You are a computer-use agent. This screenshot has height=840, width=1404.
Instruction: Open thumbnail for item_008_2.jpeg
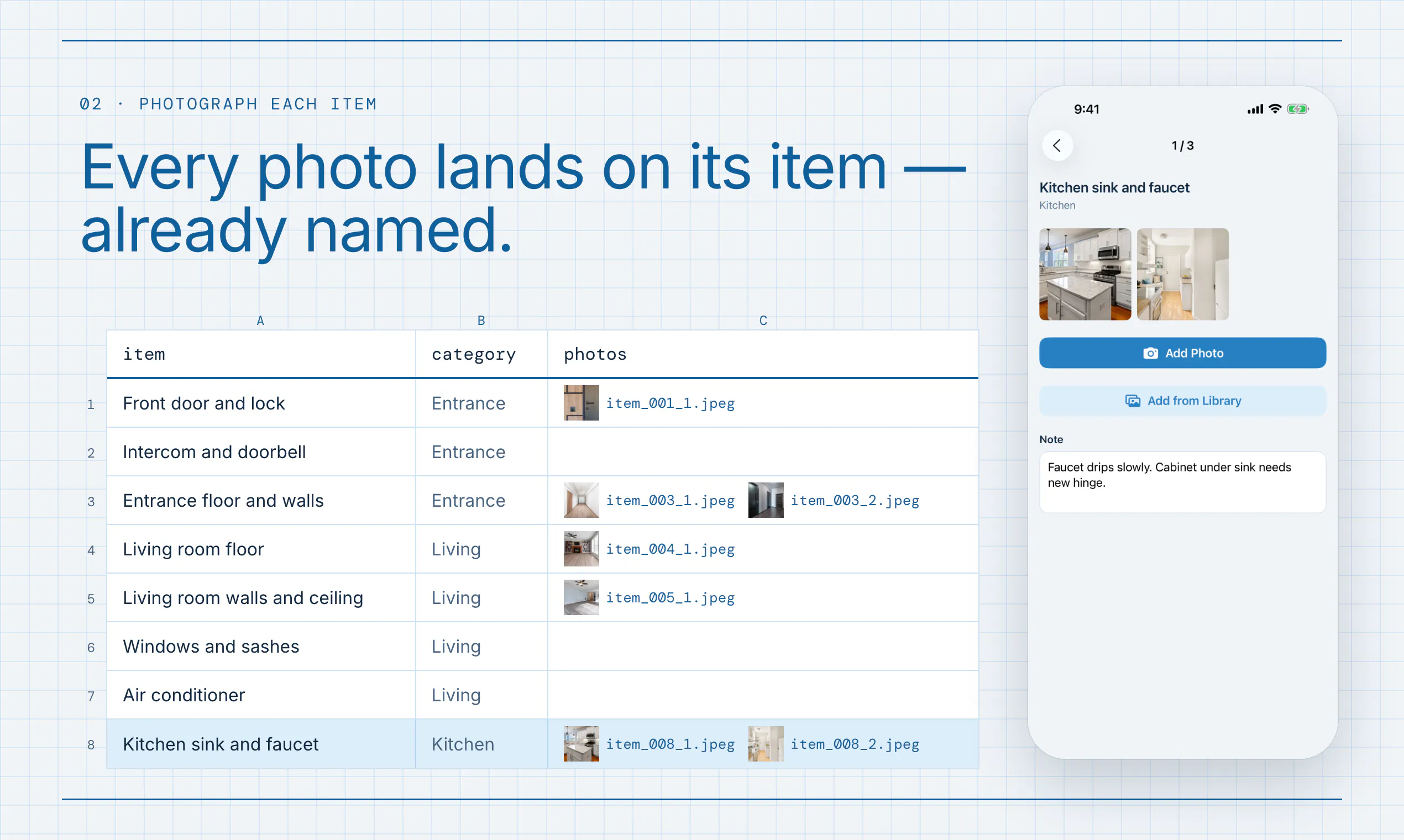(x=766, y=744)
